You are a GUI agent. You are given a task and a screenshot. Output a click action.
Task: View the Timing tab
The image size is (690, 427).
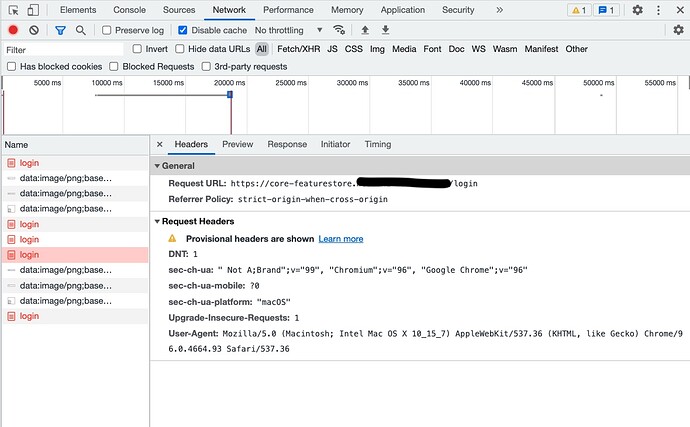(x=378, y=144)
